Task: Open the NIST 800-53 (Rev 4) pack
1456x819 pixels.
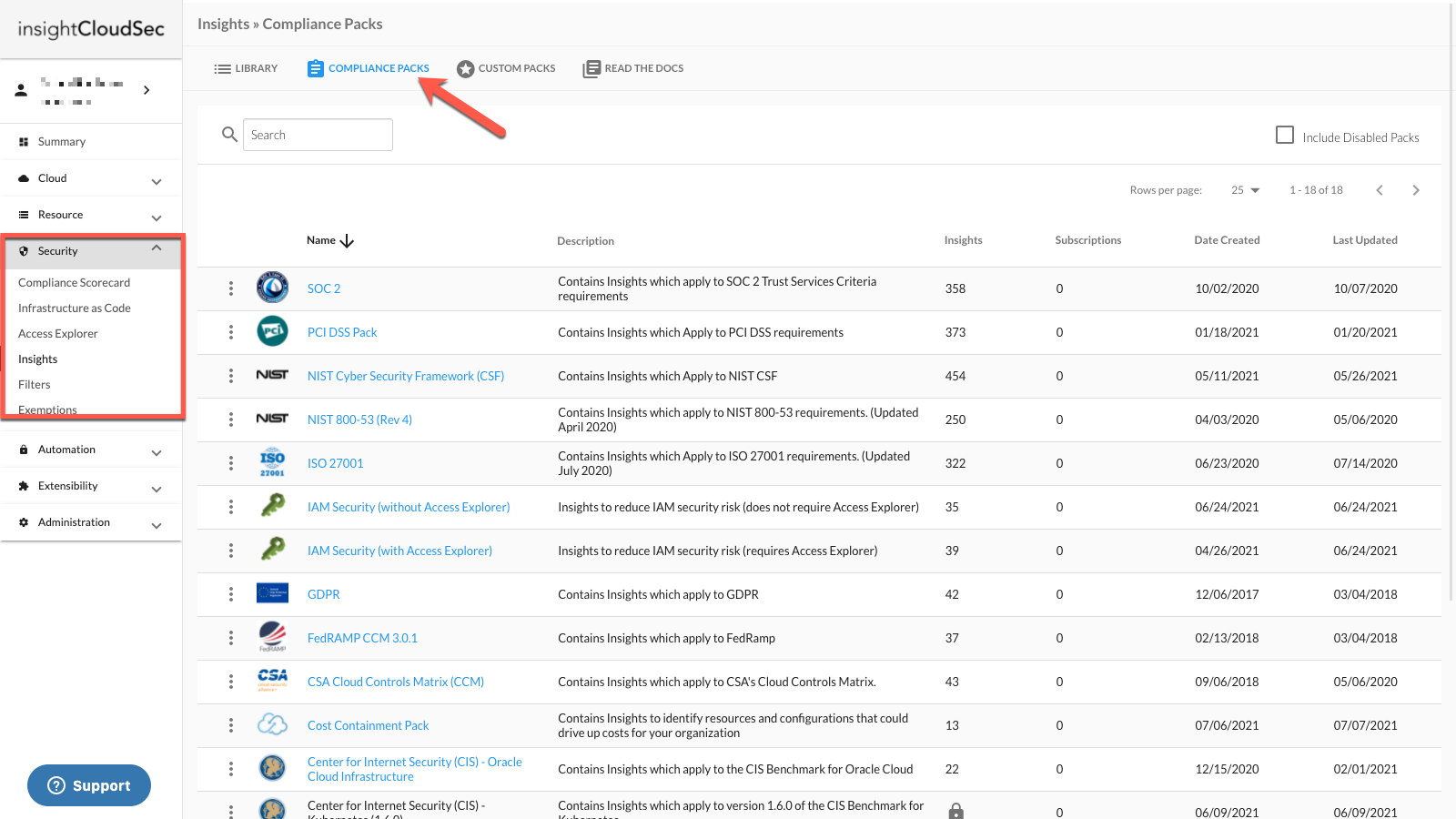Action: click(359, 420)
